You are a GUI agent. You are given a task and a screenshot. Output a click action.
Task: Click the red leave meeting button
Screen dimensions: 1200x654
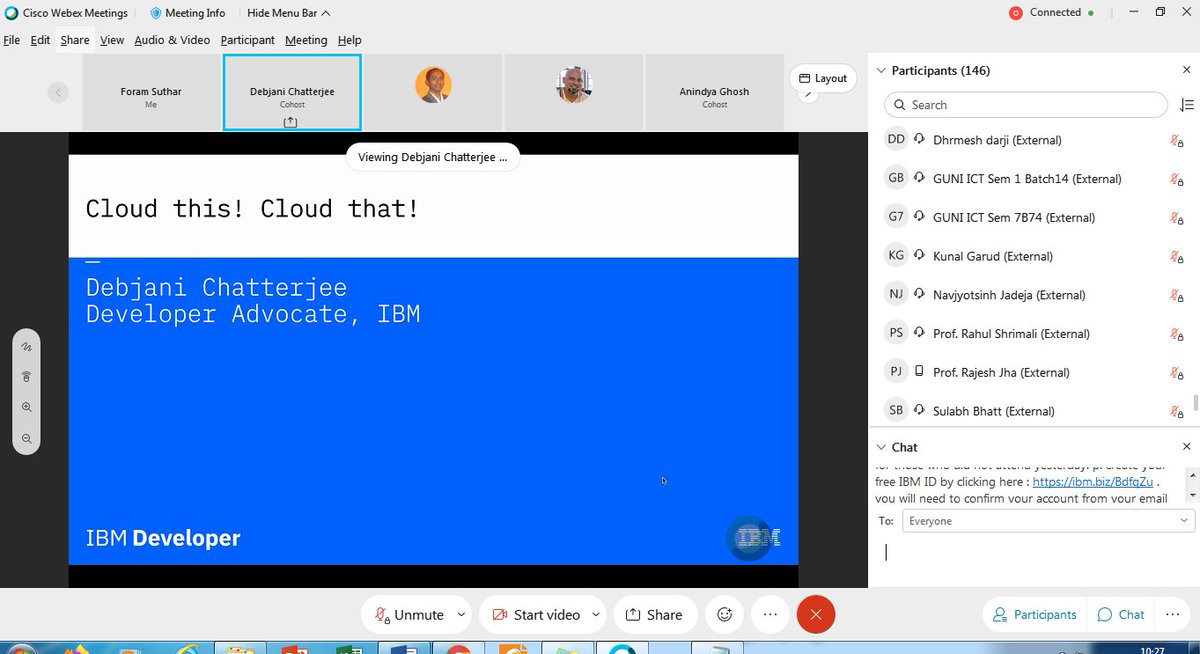[816, 614]
